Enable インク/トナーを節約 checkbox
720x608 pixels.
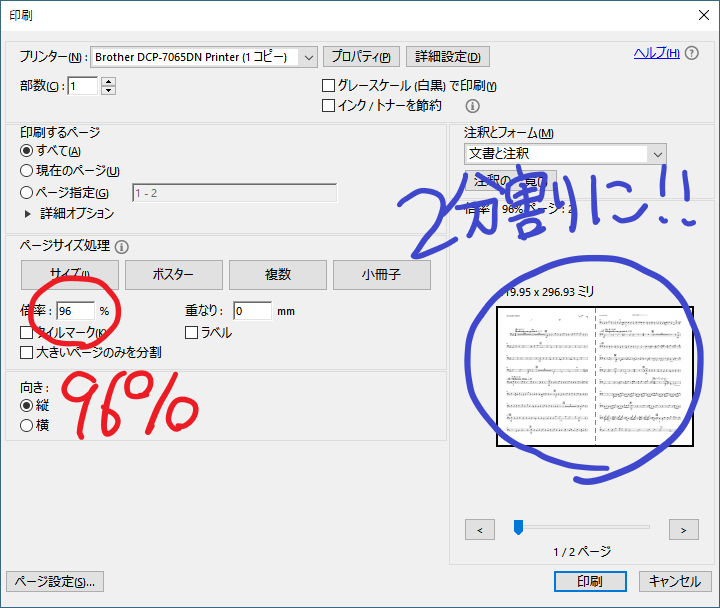[x=328, y=106]
